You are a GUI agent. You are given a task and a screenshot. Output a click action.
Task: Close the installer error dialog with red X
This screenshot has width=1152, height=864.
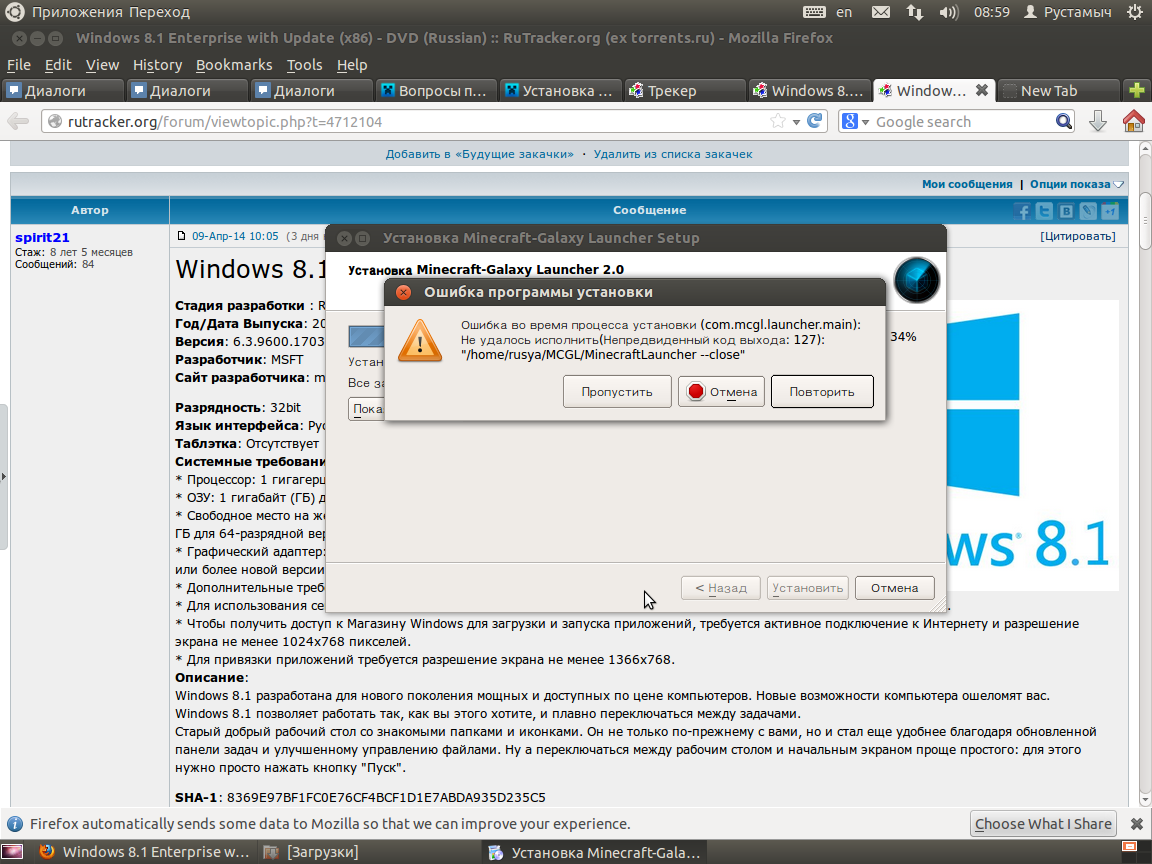pyautogui.click(x=403, y=292)
